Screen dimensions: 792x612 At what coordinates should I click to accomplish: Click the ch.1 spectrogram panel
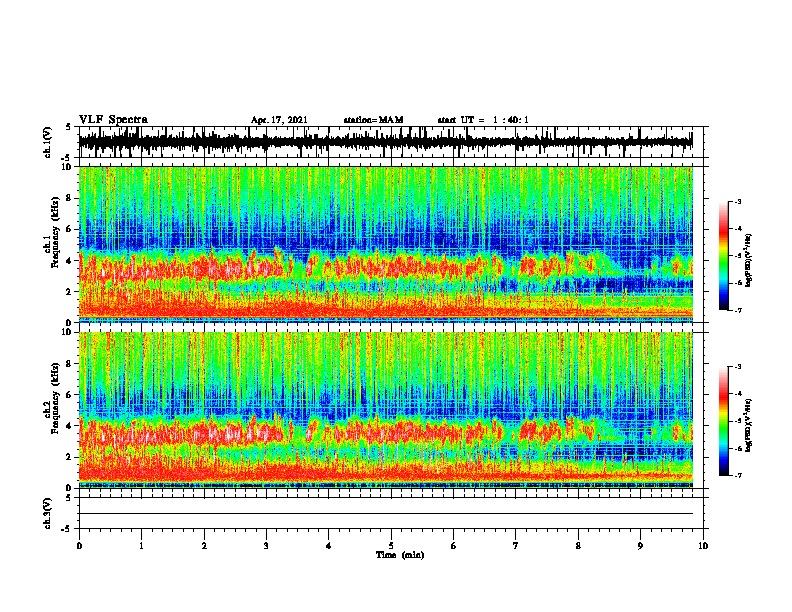385,244
